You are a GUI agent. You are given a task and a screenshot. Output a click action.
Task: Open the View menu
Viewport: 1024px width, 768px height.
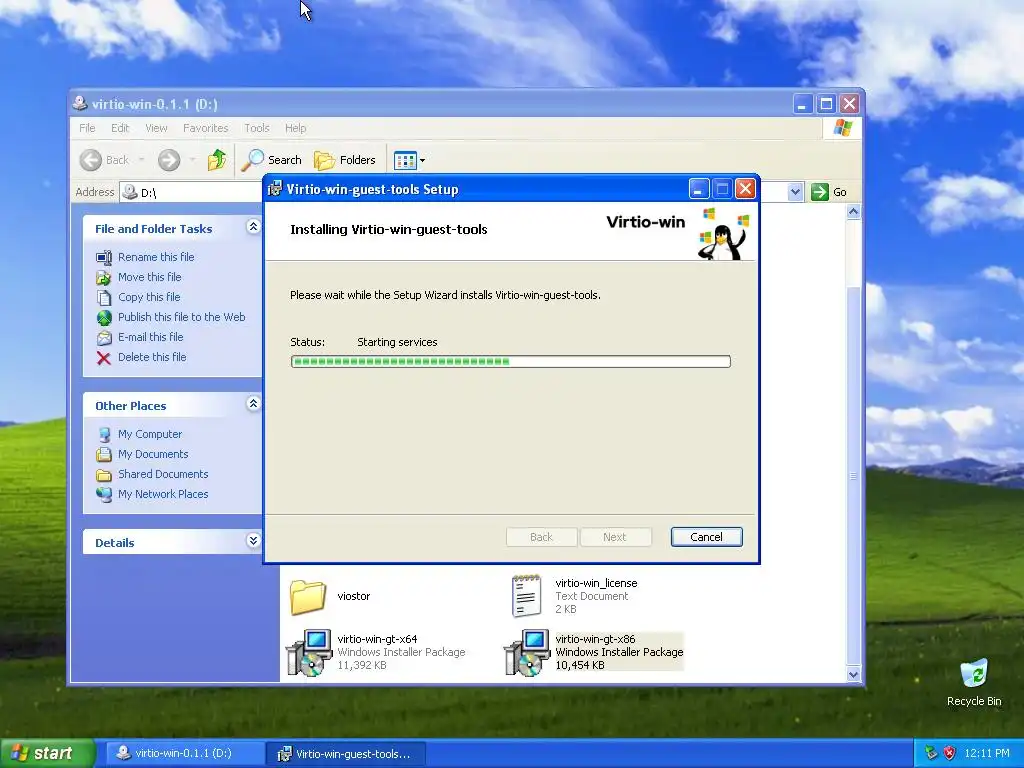tap(156, 128)
